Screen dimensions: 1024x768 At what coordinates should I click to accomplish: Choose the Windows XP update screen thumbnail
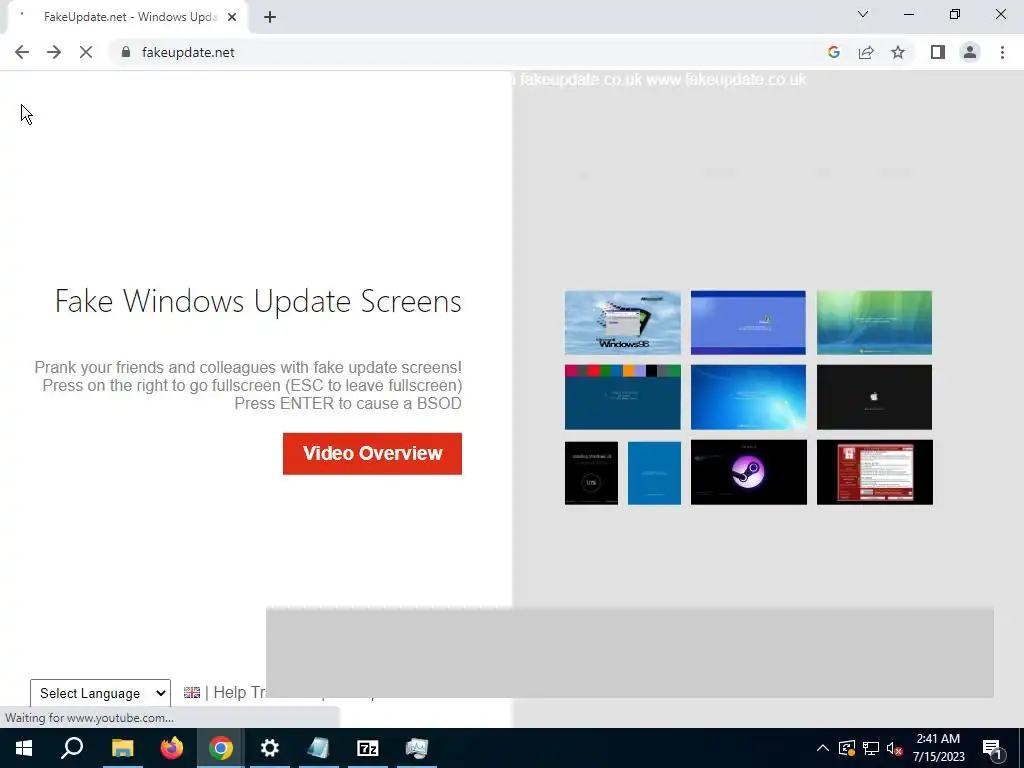[x=748, y=323]
